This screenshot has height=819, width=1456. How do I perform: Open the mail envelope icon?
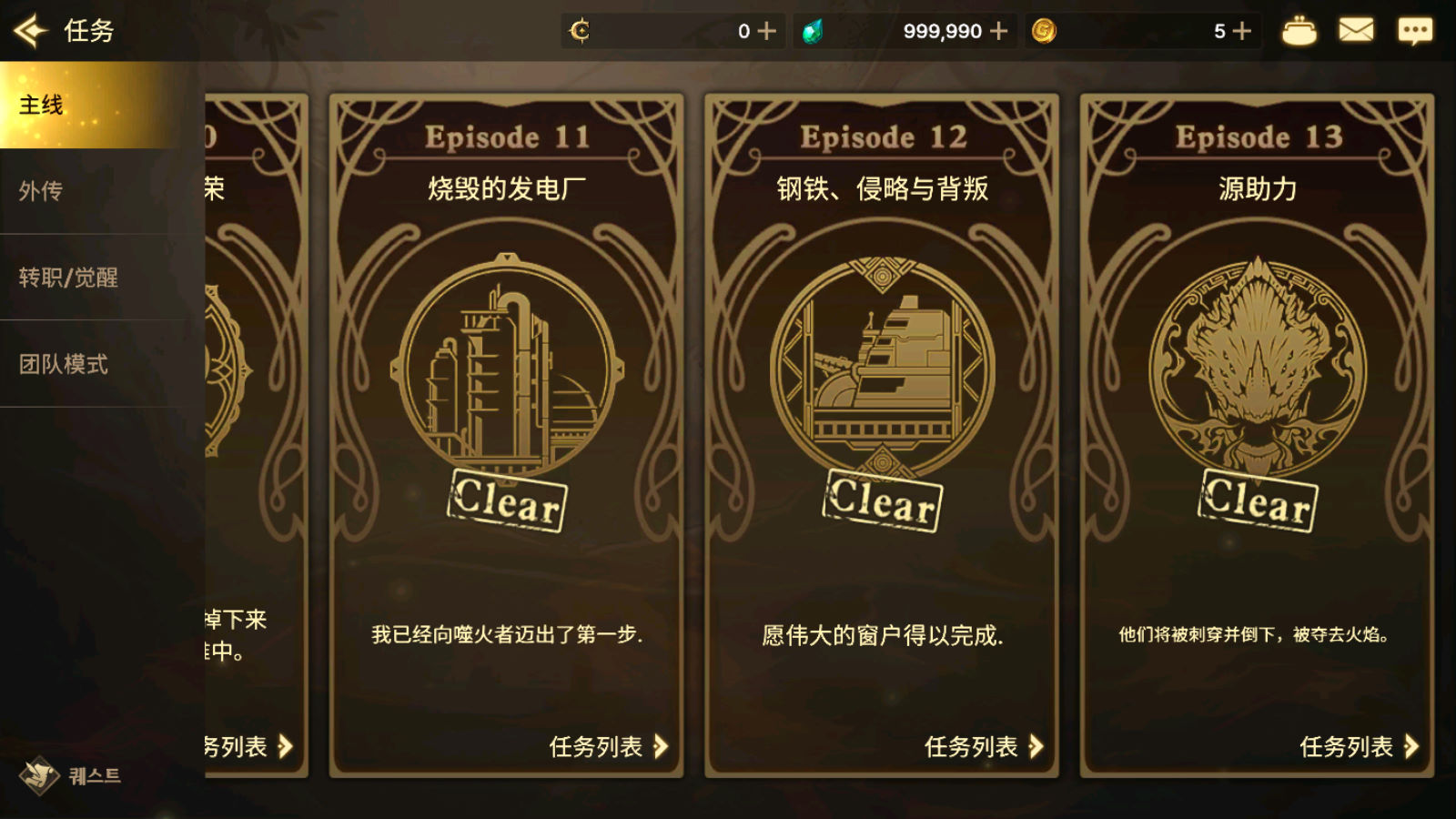1356,31
